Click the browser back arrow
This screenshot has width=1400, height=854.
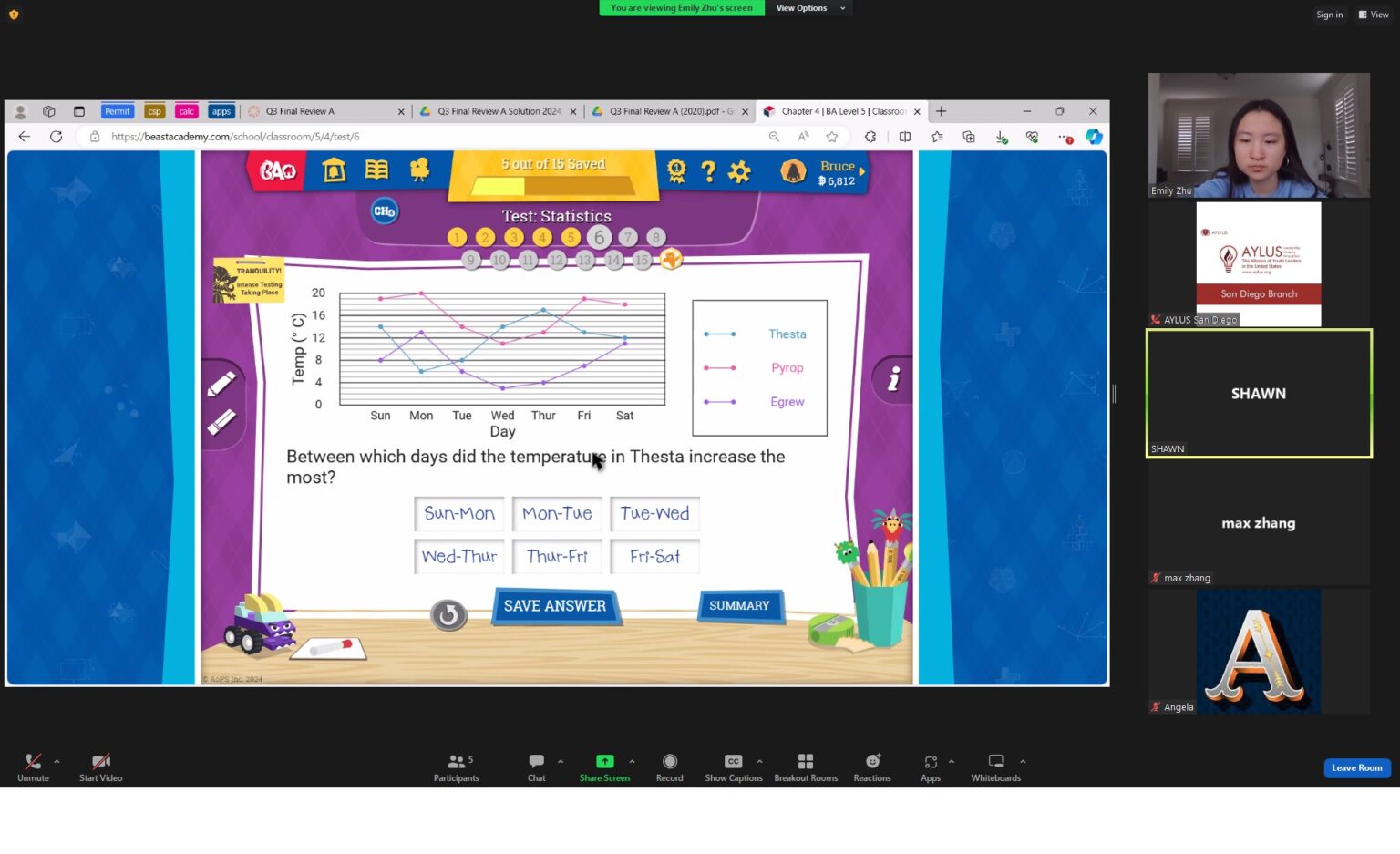(x=25, y=137)
